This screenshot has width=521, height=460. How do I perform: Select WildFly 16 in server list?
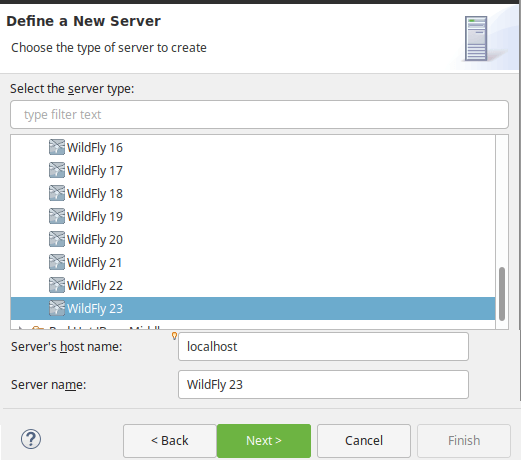[253, 147]
